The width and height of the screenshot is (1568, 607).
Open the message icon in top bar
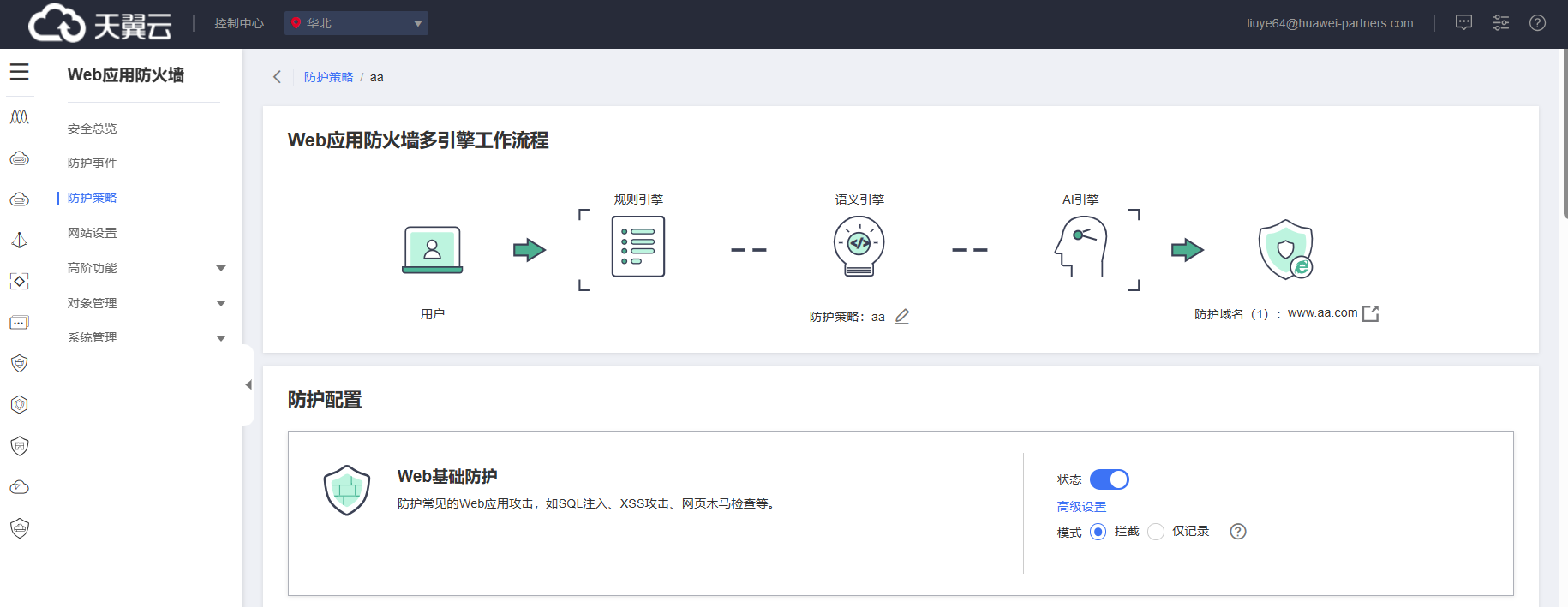pyautogui.click(x=1463, y=23)
